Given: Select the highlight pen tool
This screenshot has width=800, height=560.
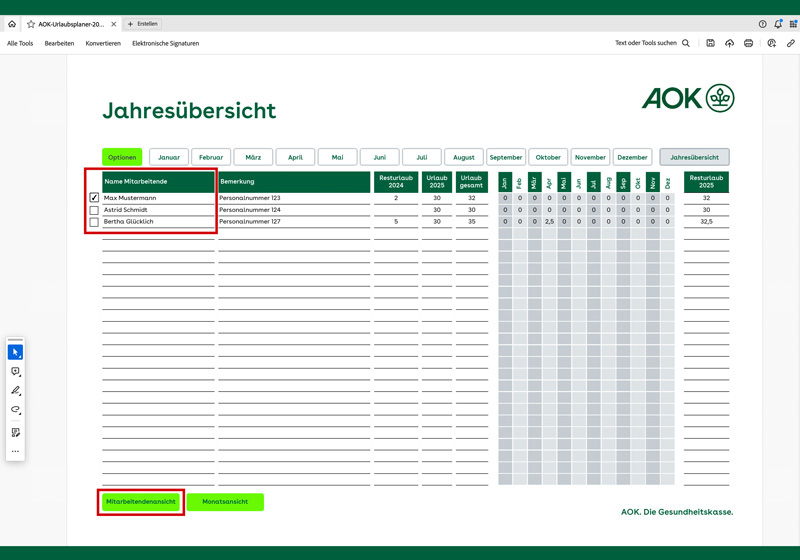Looking at the screenshot, I should coord(15,391).
